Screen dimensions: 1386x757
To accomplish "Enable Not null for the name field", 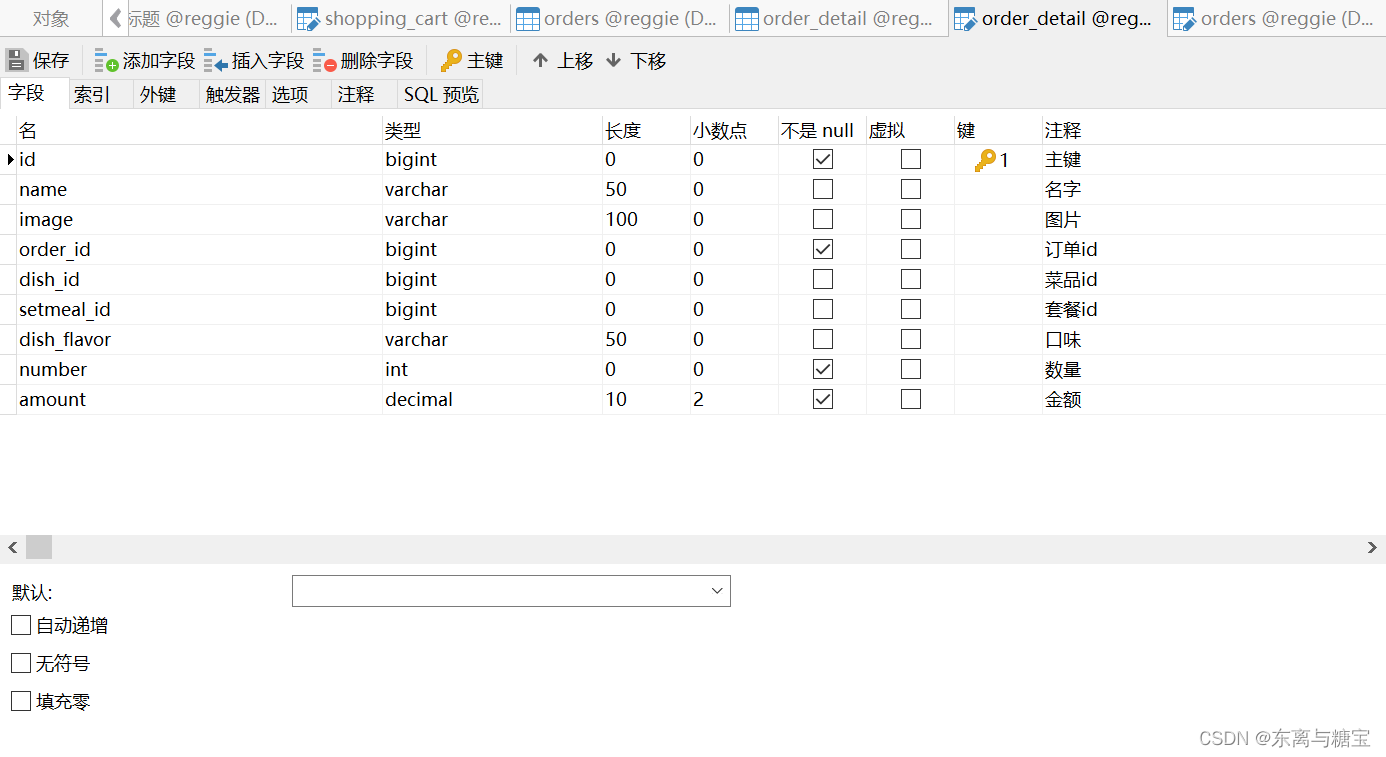I will (x=823, y=189).
